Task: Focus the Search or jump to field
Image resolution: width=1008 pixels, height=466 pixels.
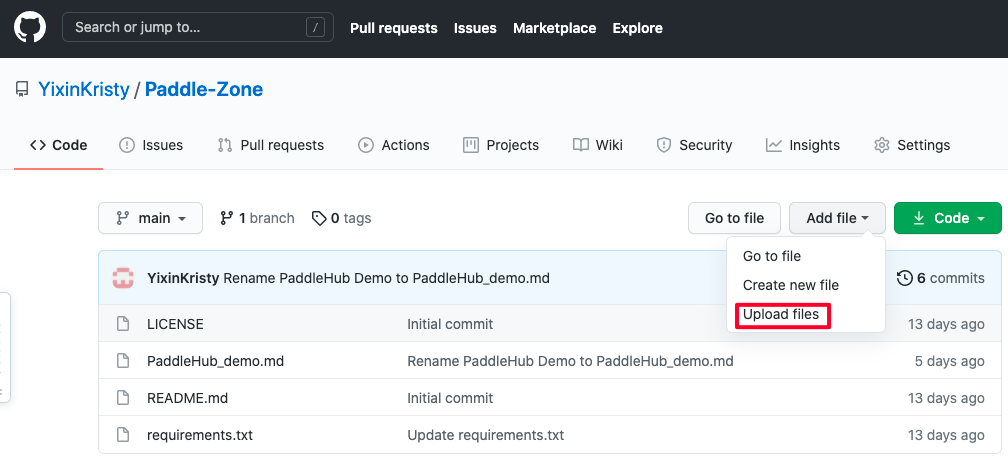Action: [197, 28]
